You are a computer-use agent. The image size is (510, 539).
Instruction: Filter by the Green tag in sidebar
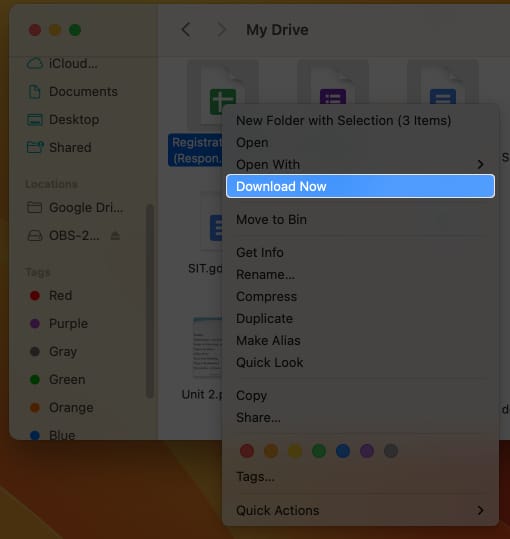pyautogui.click(x=57, y=380)
